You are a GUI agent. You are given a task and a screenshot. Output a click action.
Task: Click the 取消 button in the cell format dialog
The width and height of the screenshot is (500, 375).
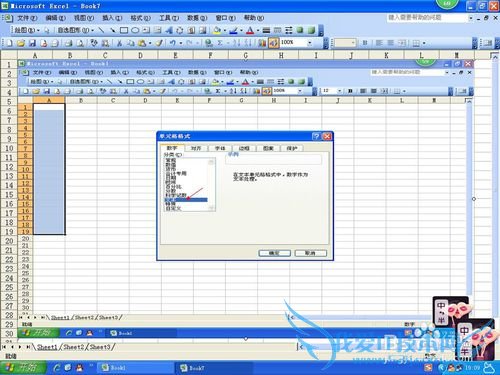pyautogui.click(x=310, y=253)
